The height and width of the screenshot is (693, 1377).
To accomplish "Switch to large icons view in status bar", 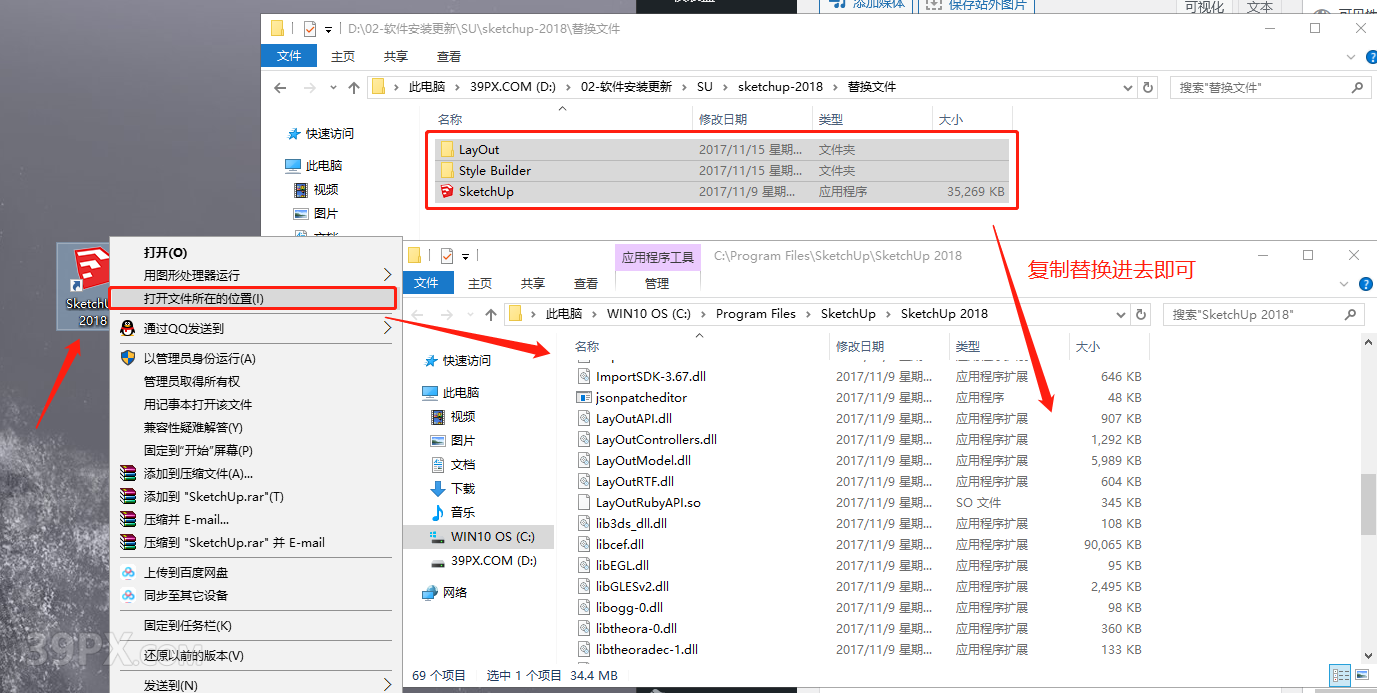I will point(1360,675).
